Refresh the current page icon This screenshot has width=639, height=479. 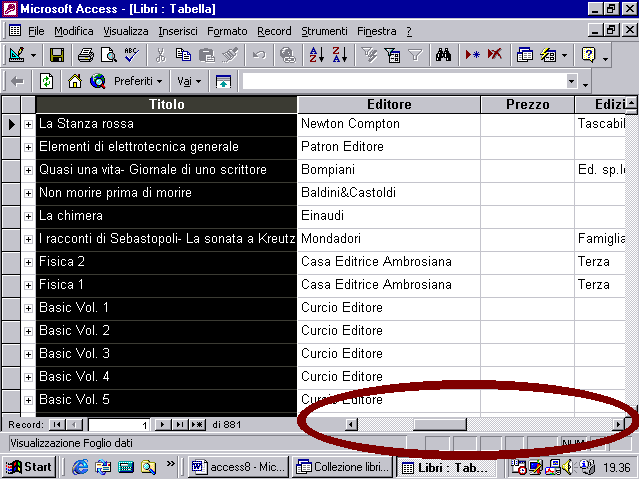[x=46, y=82]
